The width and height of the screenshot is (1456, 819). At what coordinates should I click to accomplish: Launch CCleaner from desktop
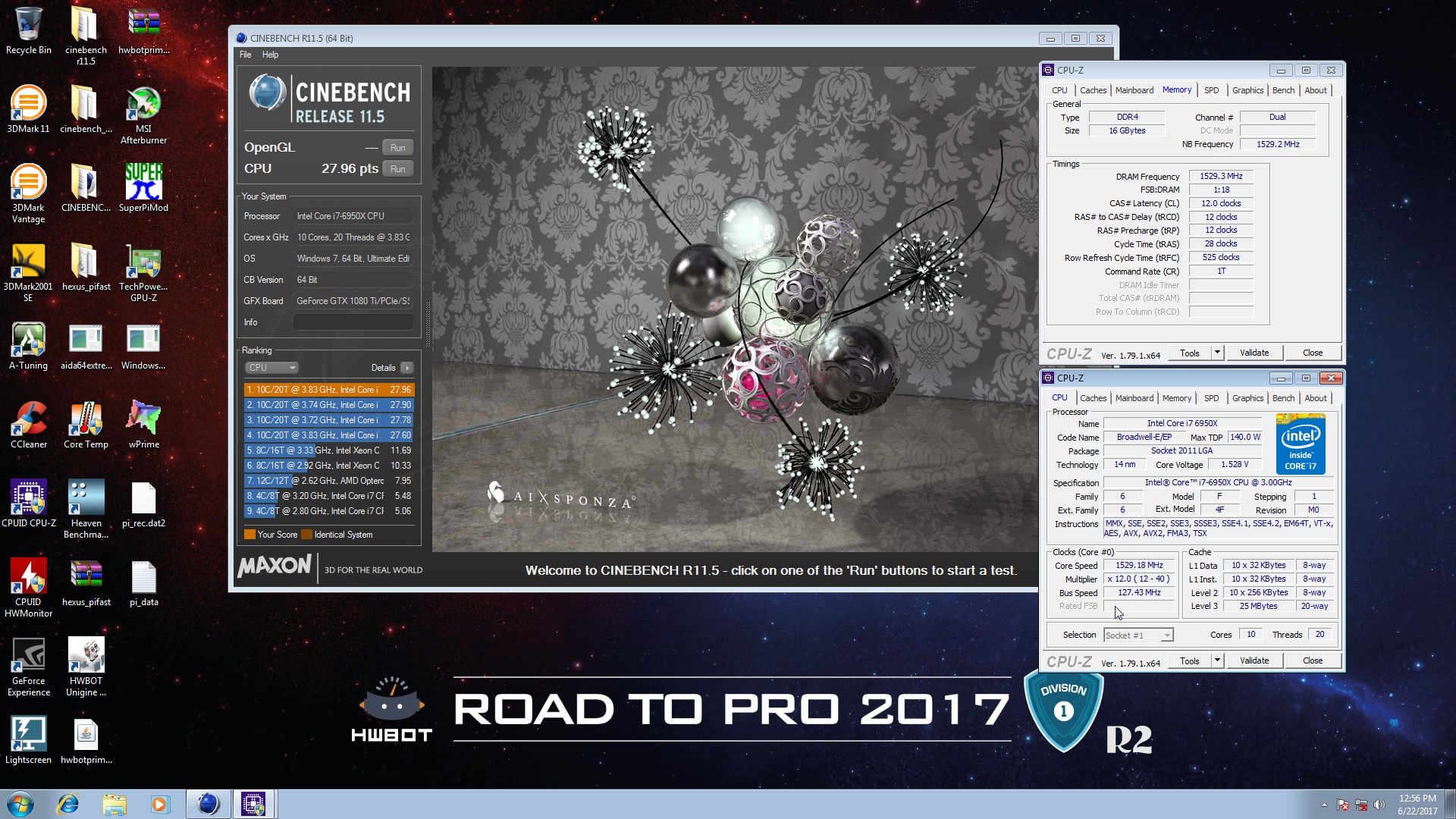point(28,425)
